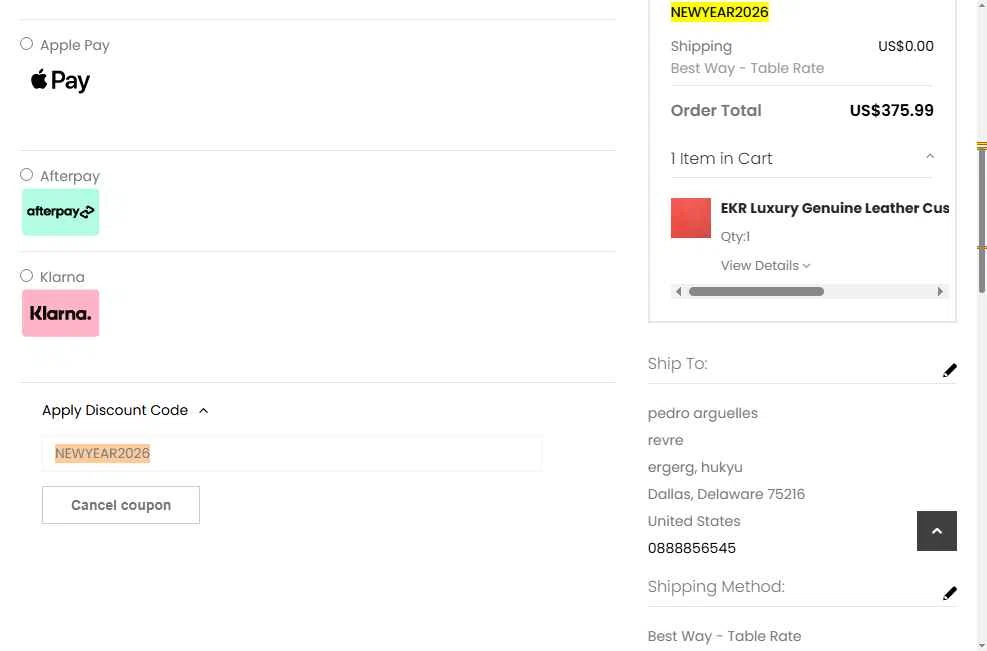Edit the Shipping Method pencil icon

(x=949, y=593)
